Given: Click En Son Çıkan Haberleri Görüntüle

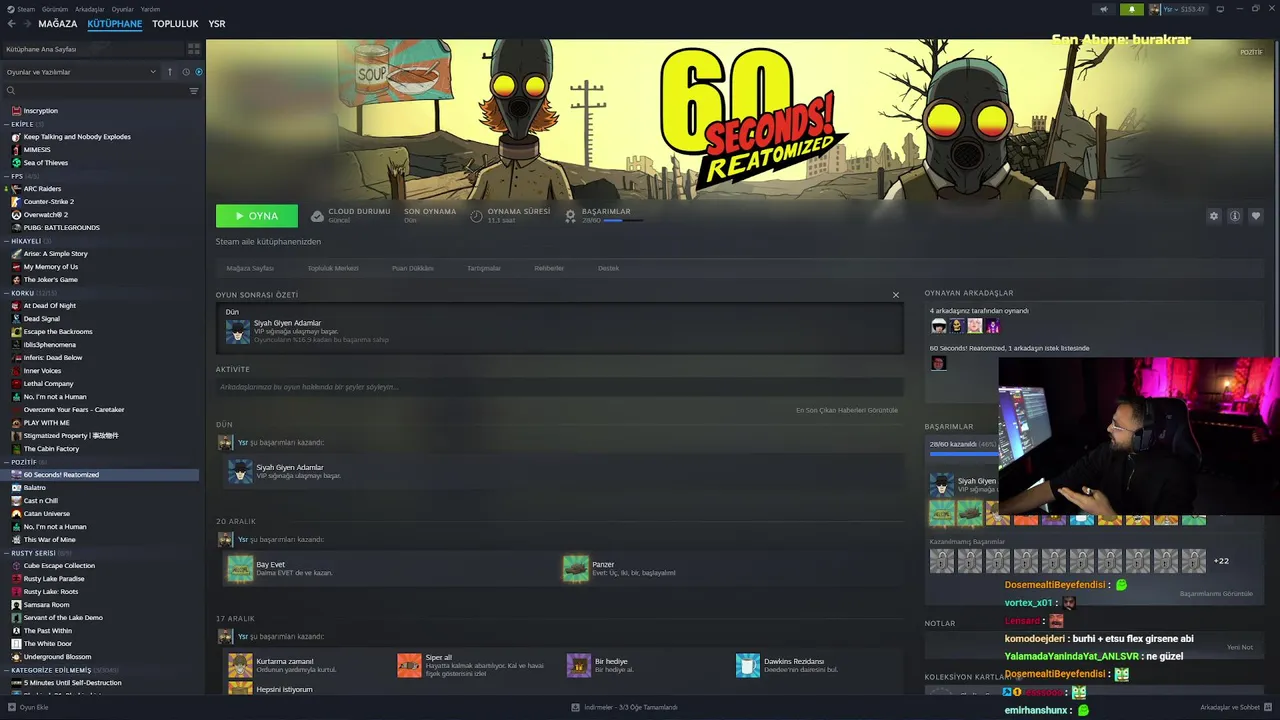Looking at the screenshot, I should coord(847,410).
